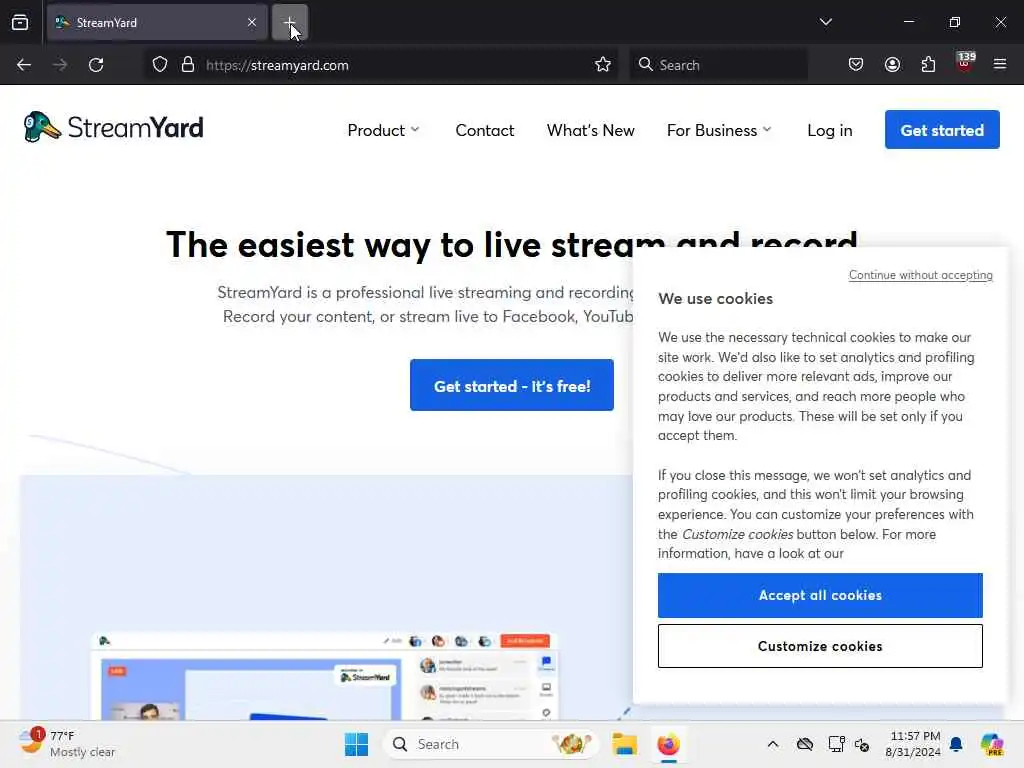
Task: Open Firefox application menu
Action: point(1000,65)
